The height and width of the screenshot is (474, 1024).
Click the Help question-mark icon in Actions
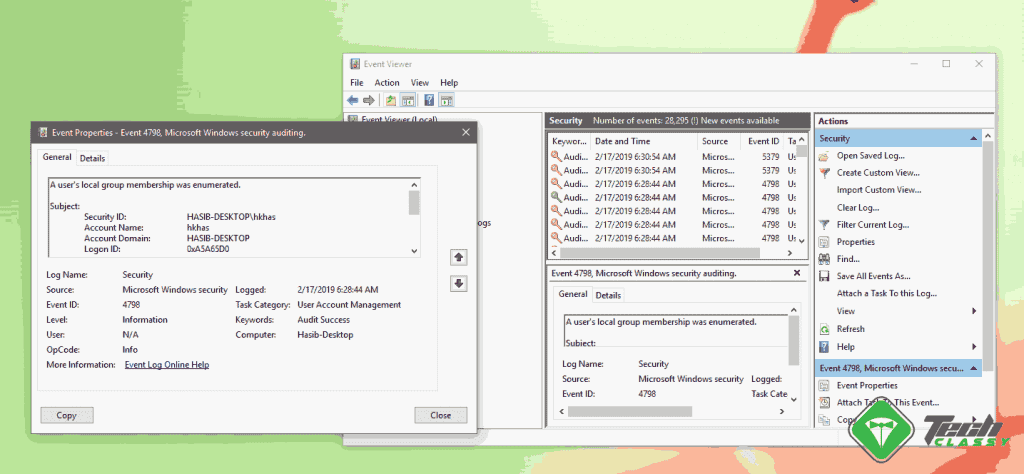[x=824, y=347]
